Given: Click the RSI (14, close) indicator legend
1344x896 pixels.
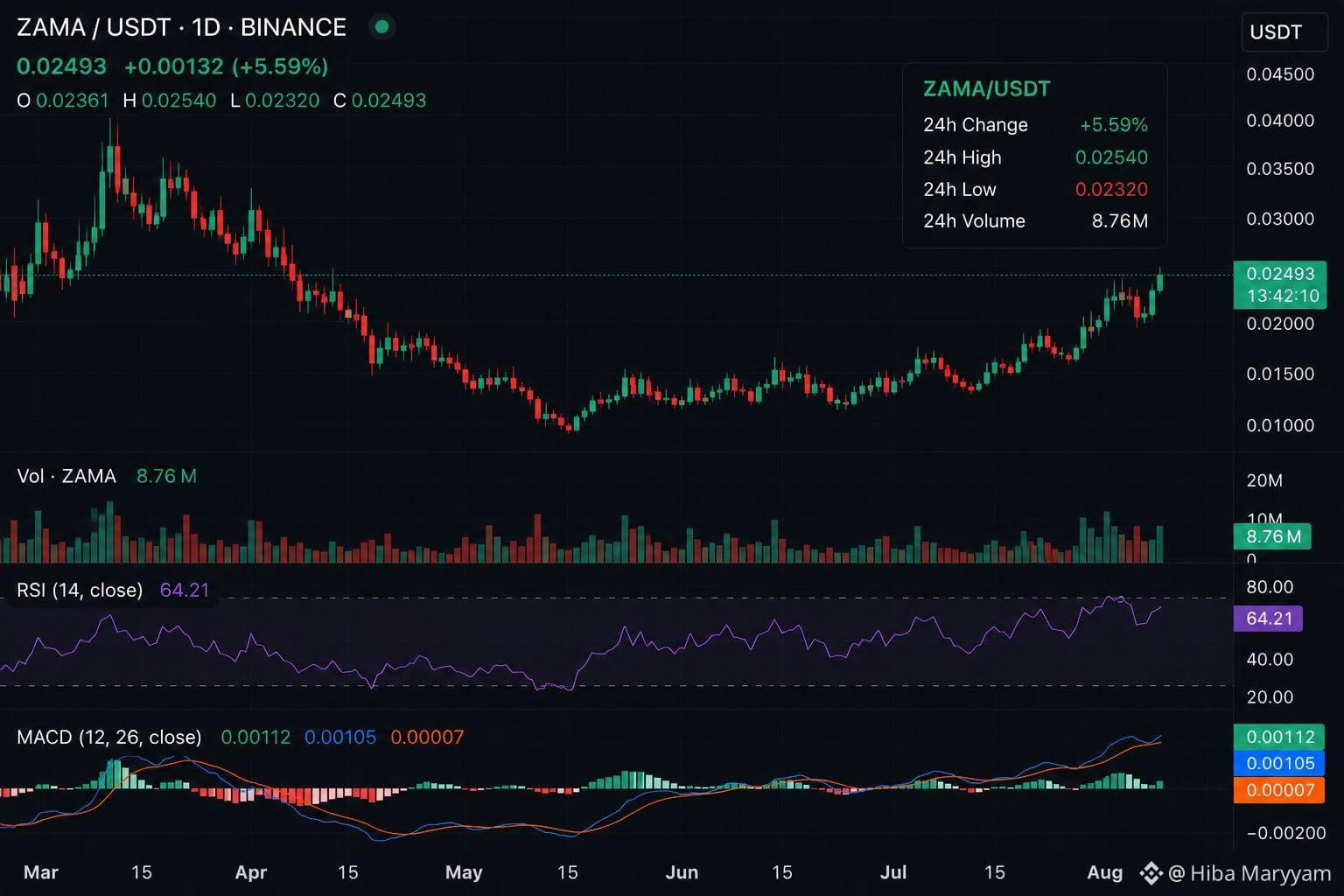Looking at the screenshot, I should coord(80,591).
